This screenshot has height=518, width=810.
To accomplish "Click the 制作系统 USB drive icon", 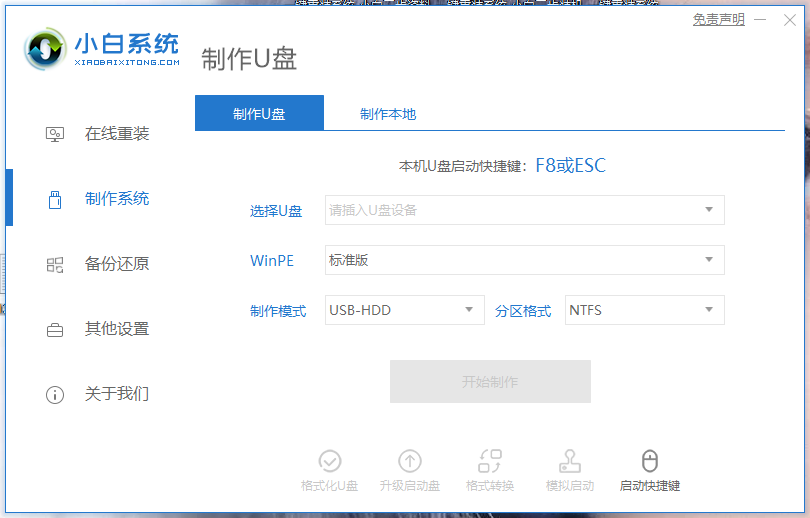I will tap(55, 199).
